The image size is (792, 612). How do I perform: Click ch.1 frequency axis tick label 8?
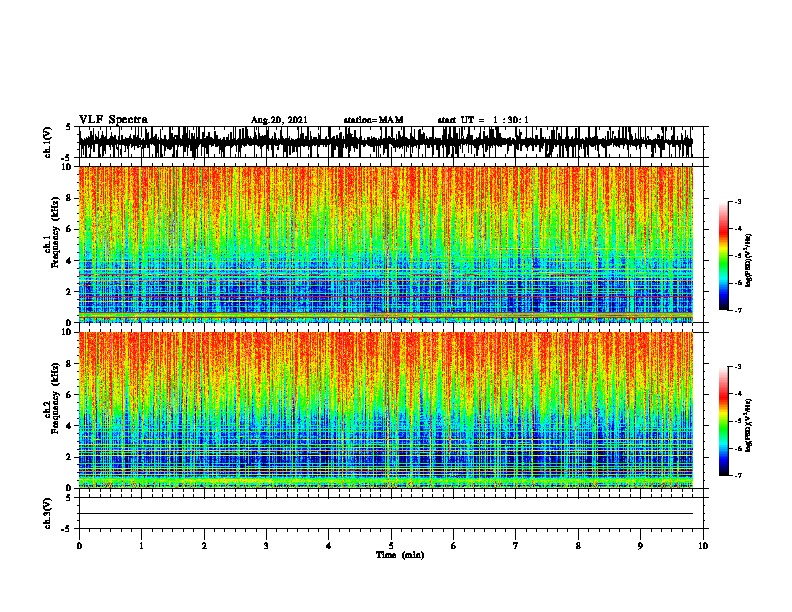(70, 198)
